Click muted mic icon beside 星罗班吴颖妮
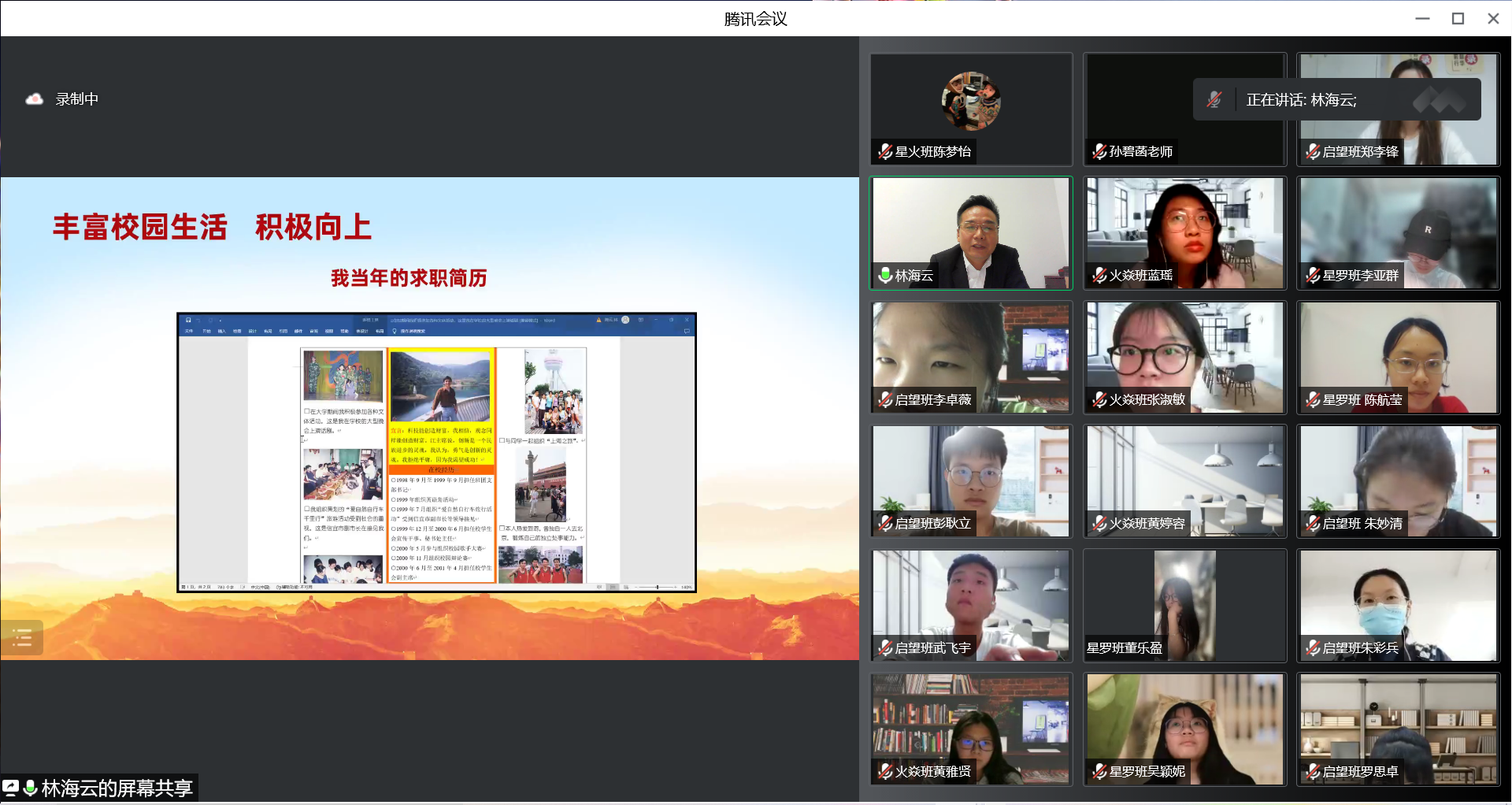 click(1099, 771)
